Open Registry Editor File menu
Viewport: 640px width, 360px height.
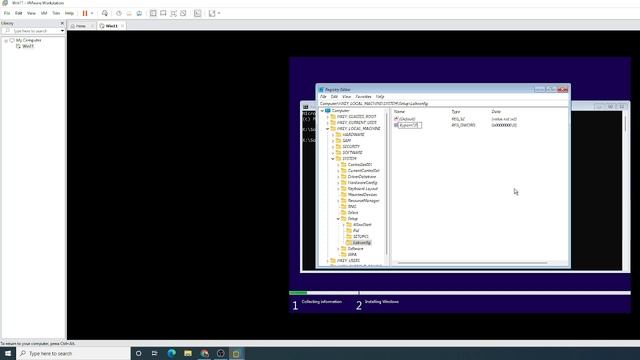323,97
